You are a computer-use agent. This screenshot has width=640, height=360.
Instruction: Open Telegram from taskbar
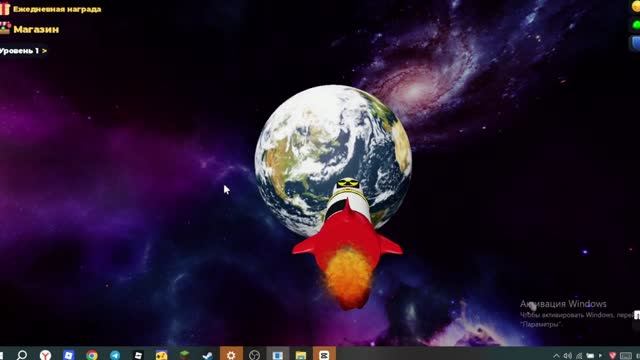point(115,355)
